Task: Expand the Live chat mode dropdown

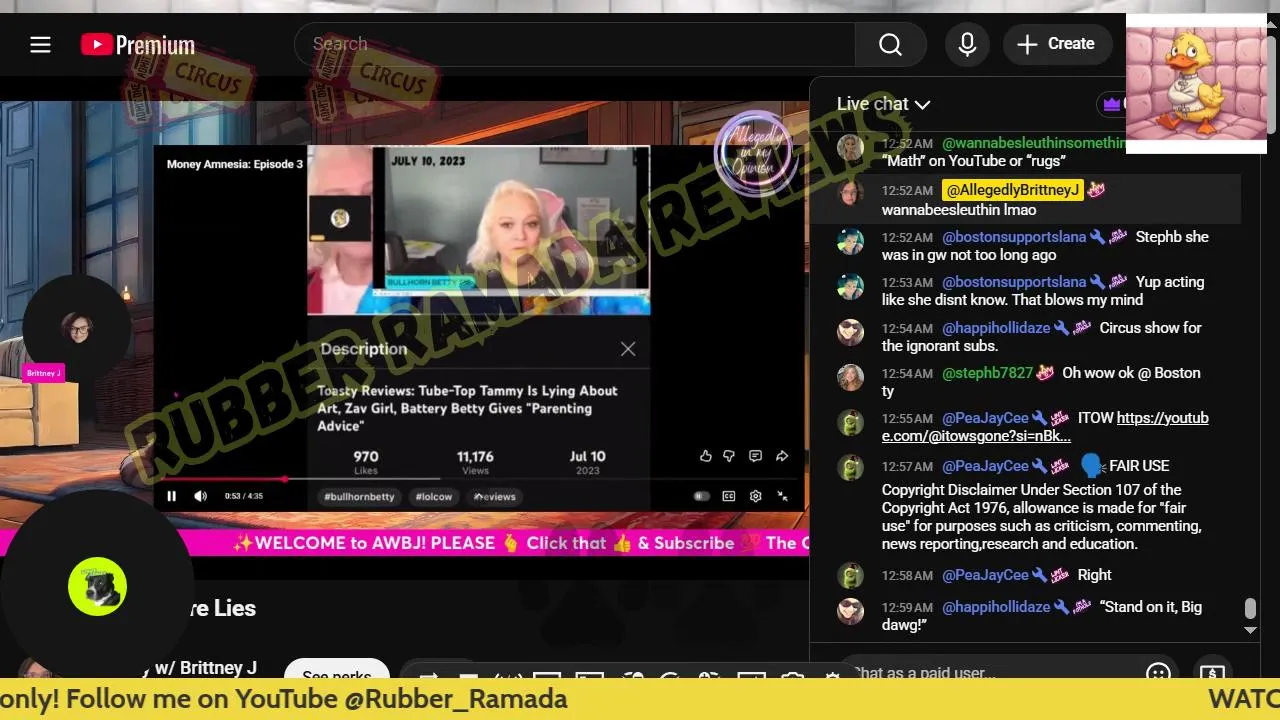Action: (x=884, y=104)
